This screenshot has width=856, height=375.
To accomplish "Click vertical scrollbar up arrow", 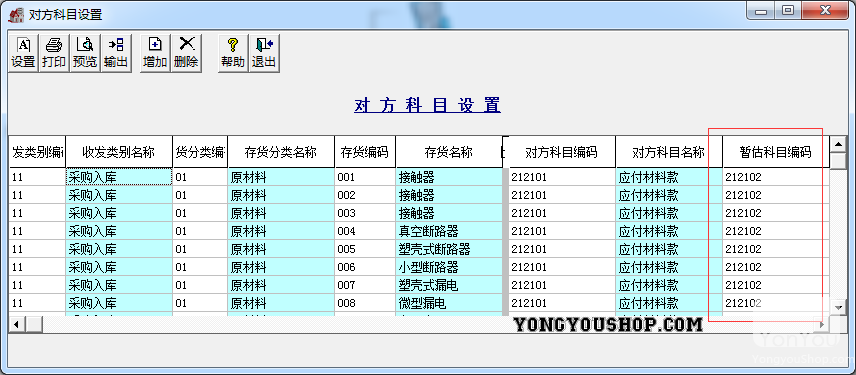I will coord(837,144).
